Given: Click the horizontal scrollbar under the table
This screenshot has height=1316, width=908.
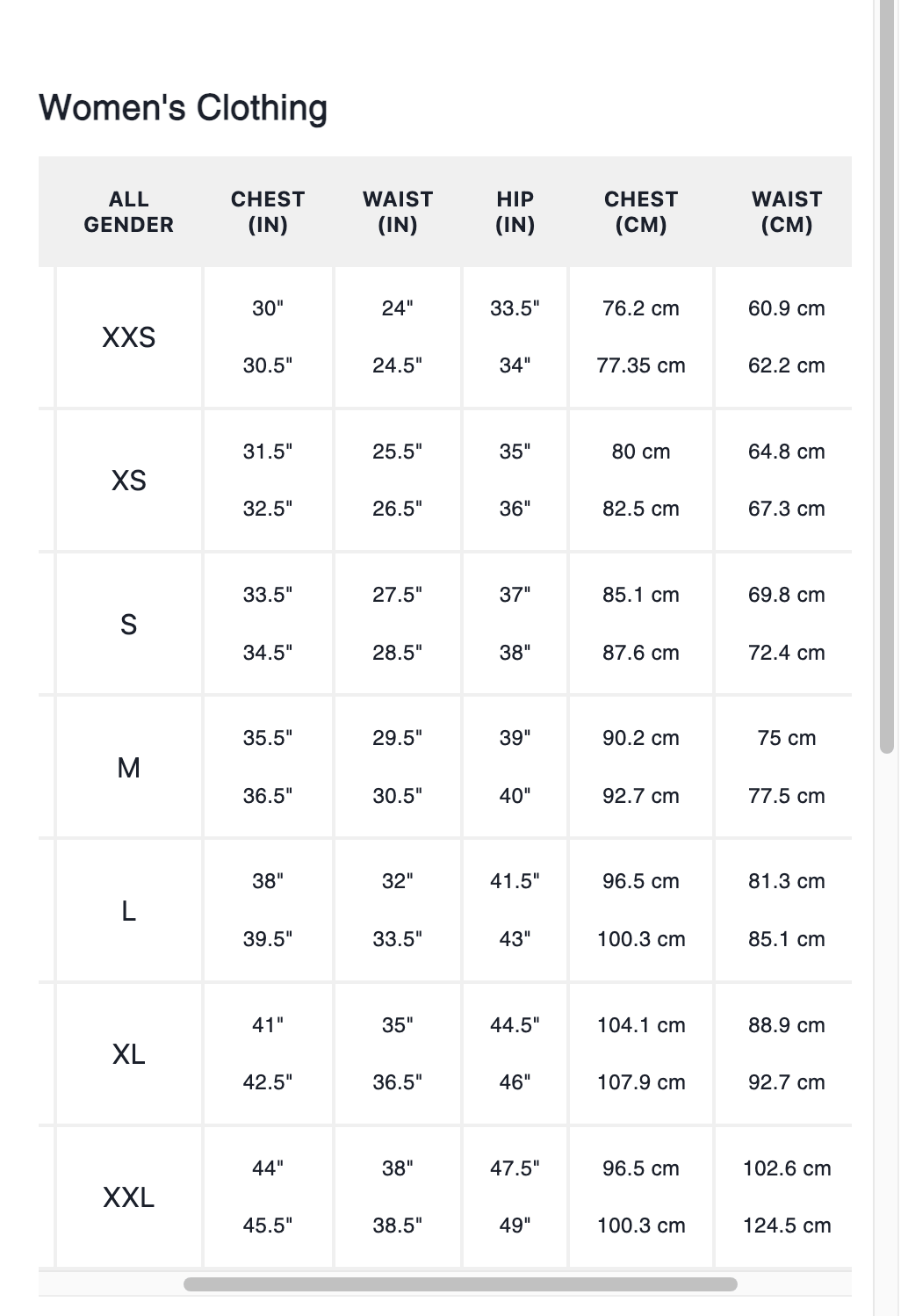Looking at the screenshot, I should tap(460, 1284).
